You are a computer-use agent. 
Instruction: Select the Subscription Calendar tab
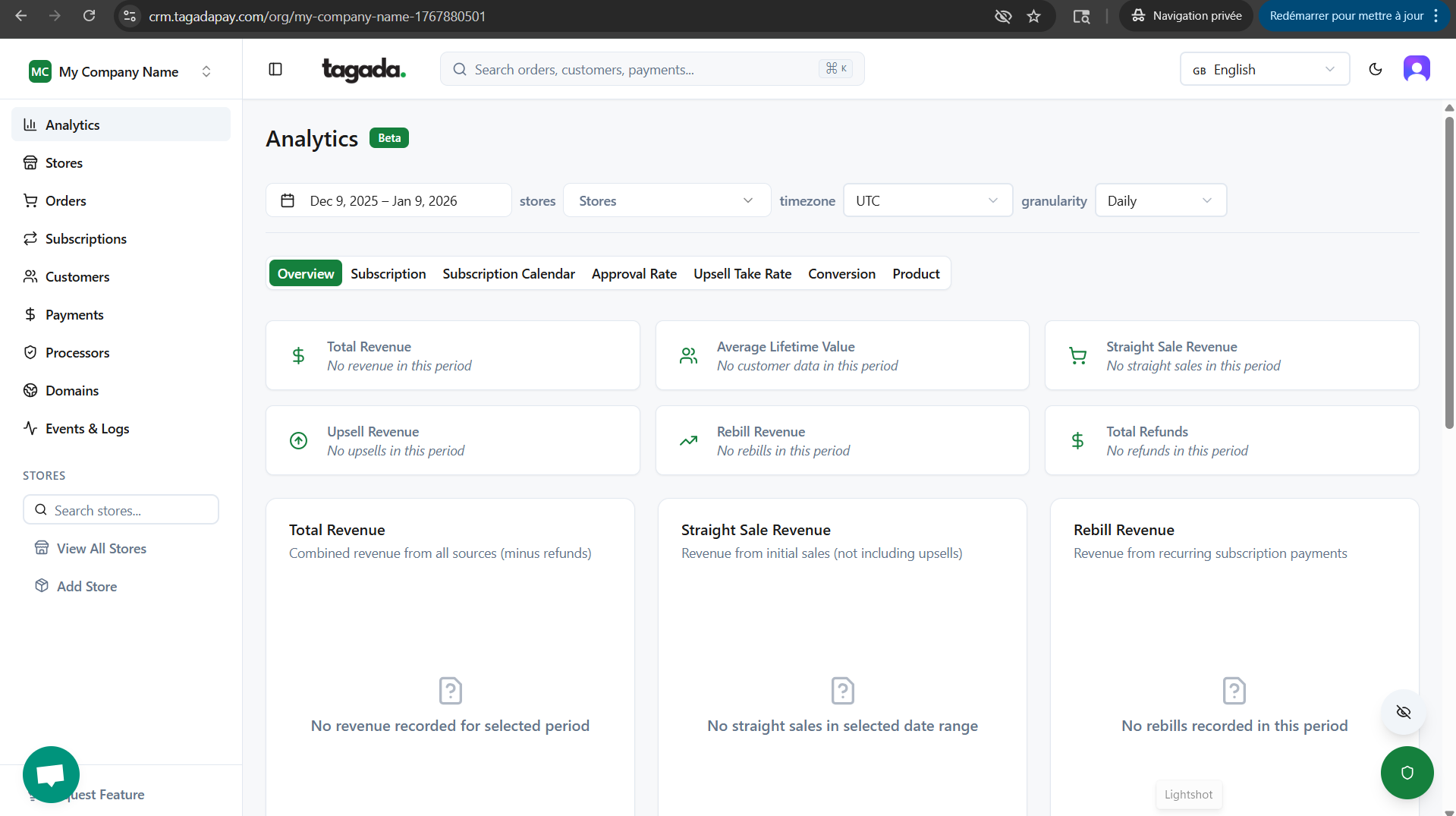click(508, 274)
